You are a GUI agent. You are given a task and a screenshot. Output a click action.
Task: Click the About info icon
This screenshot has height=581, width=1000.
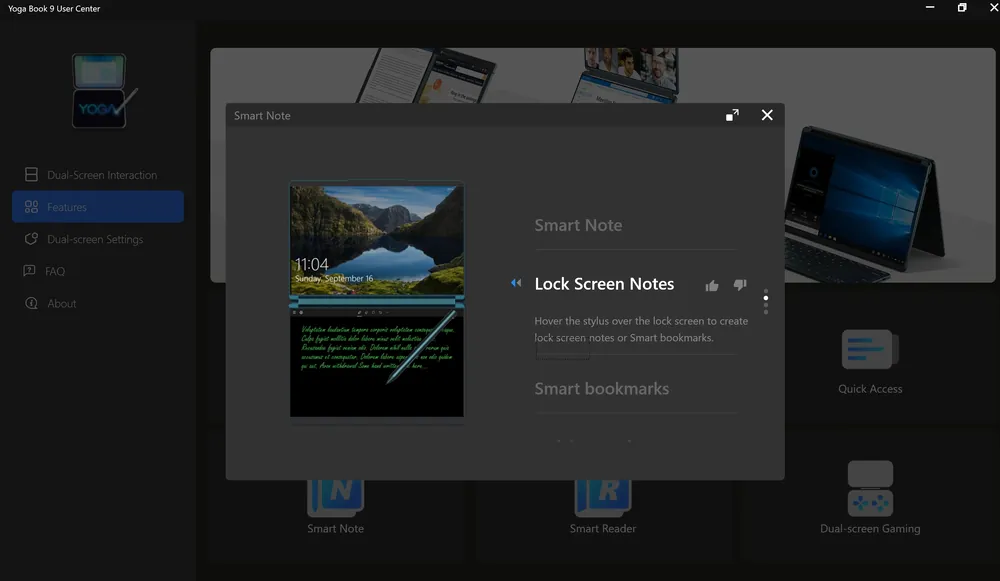(x=31, y=303)
